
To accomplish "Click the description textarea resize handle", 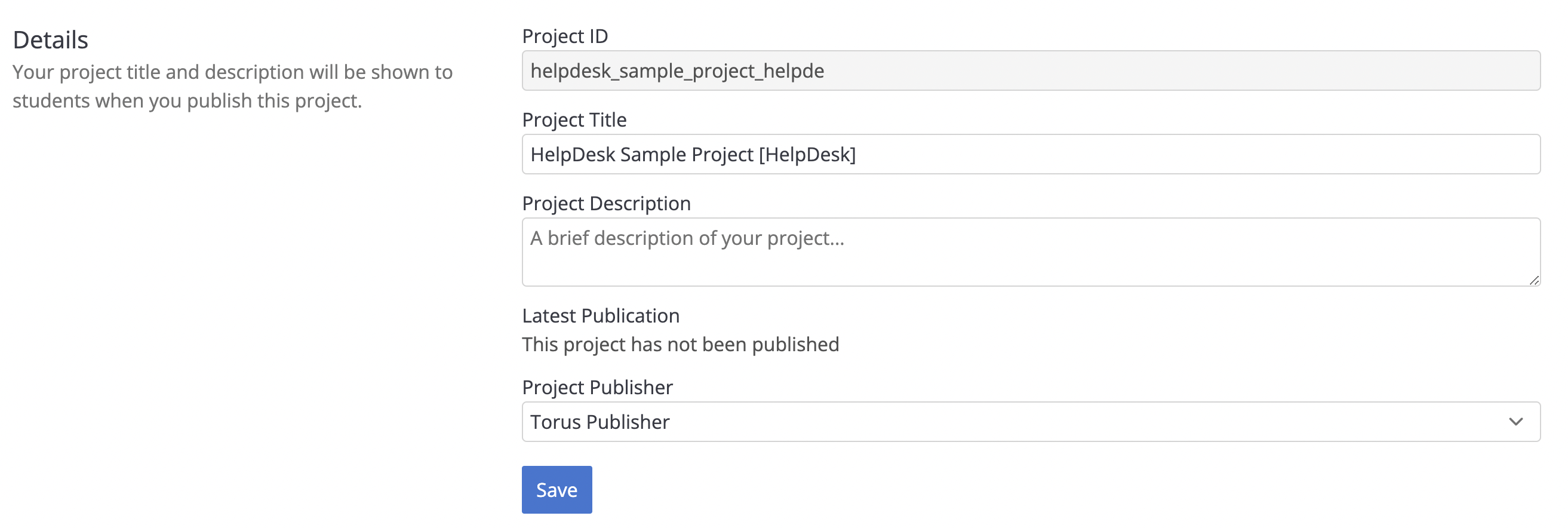I will [x=1534, y=280].
